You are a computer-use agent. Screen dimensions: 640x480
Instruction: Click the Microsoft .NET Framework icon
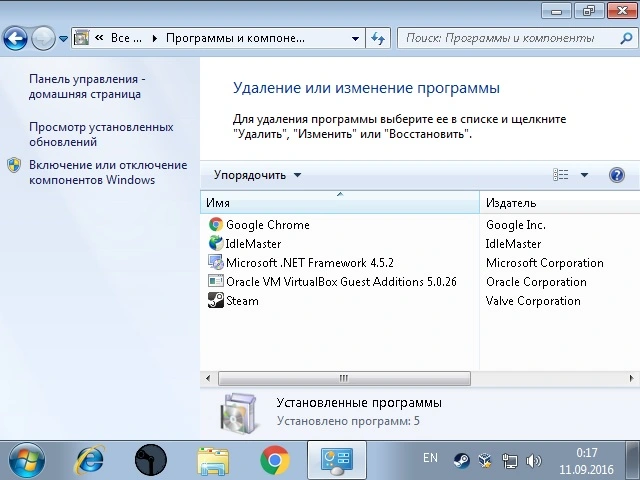click(x=216, y=262)
